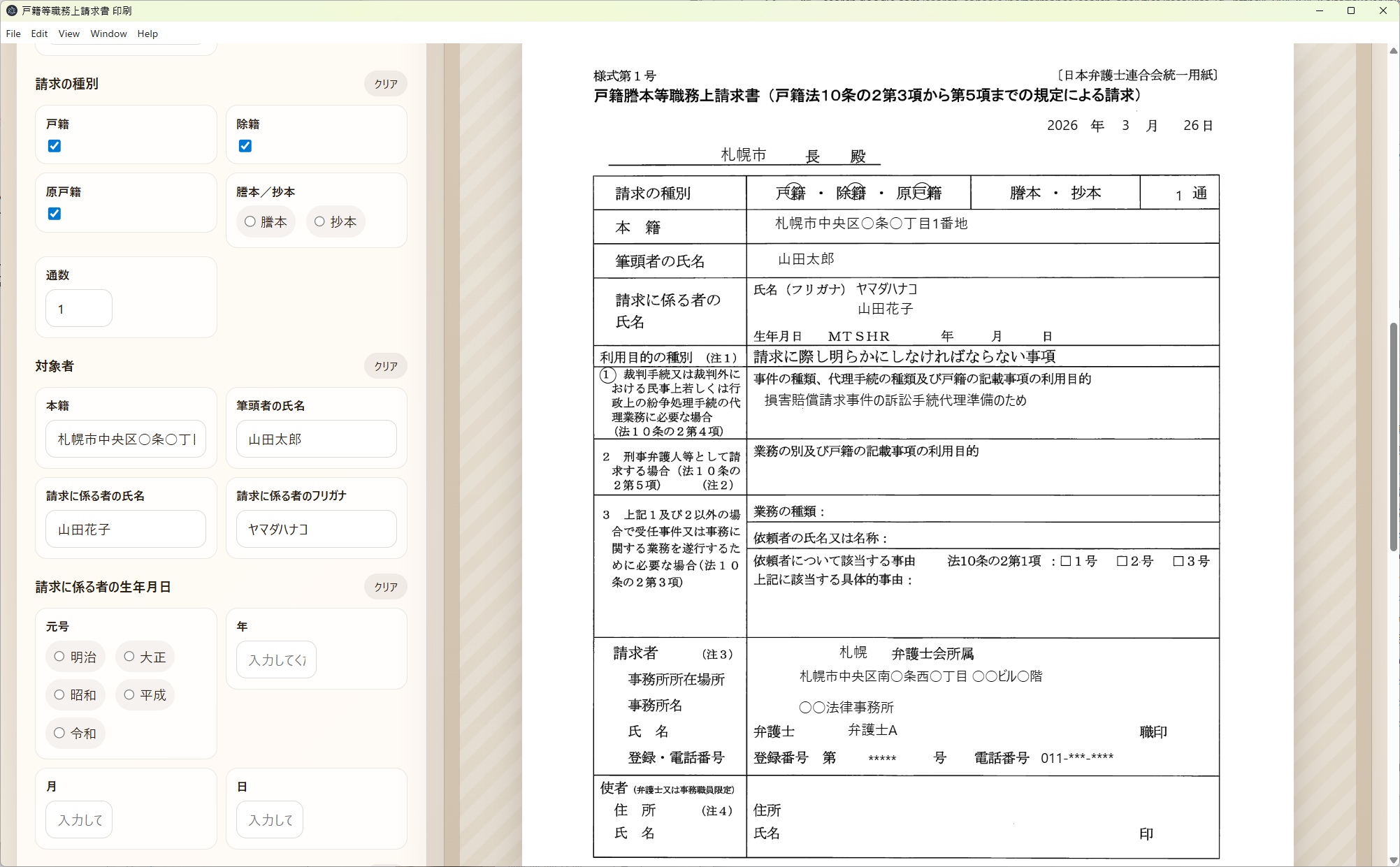Viewport: 1400px width, 867px height.
Task: Focus the 本籍 address field
Action: [126, 439]
